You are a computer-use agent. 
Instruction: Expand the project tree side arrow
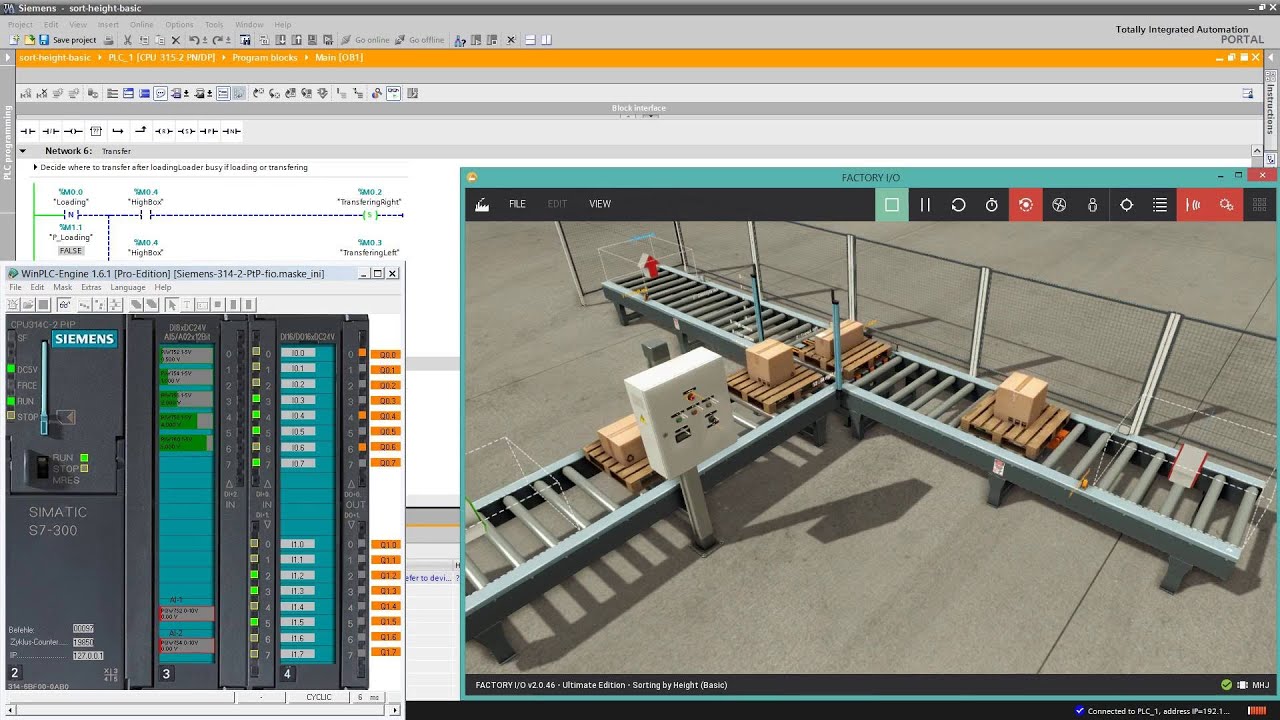[7, 57]
